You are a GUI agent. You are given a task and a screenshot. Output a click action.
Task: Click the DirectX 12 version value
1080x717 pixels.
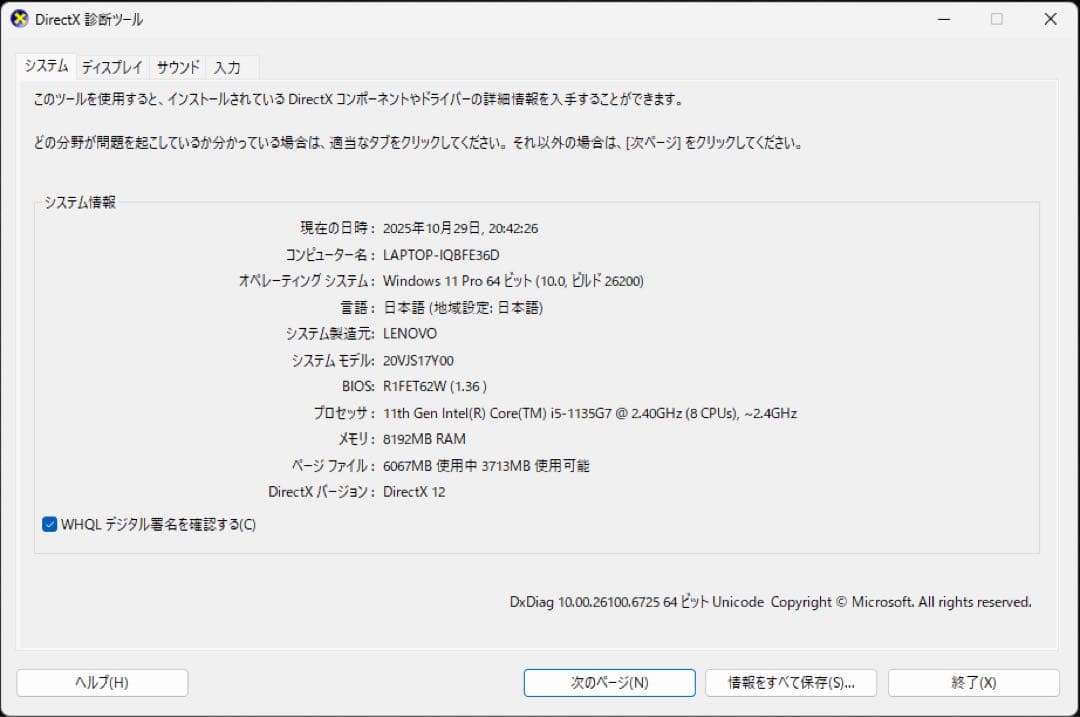pos(415,491)
